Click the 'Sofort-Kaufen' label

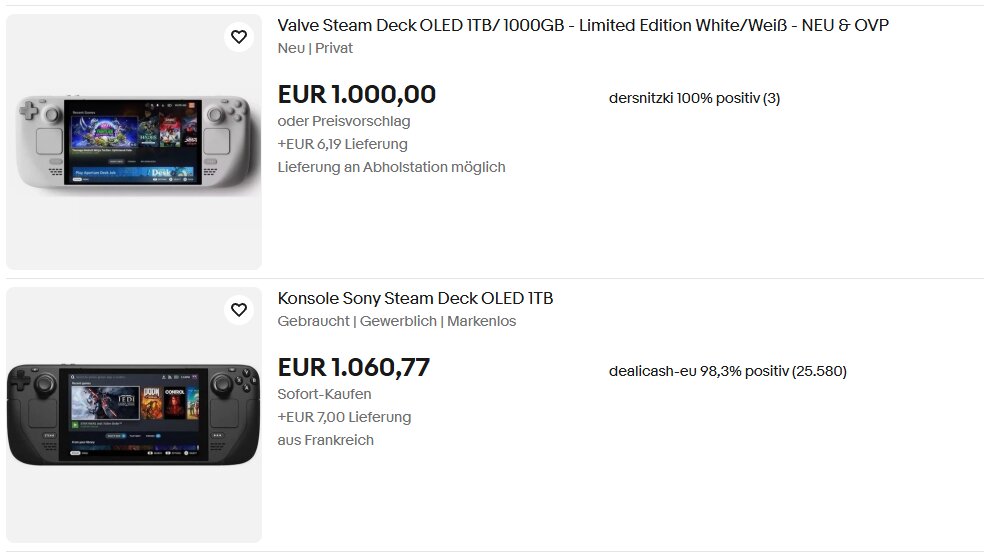click(x=324, y=394)
